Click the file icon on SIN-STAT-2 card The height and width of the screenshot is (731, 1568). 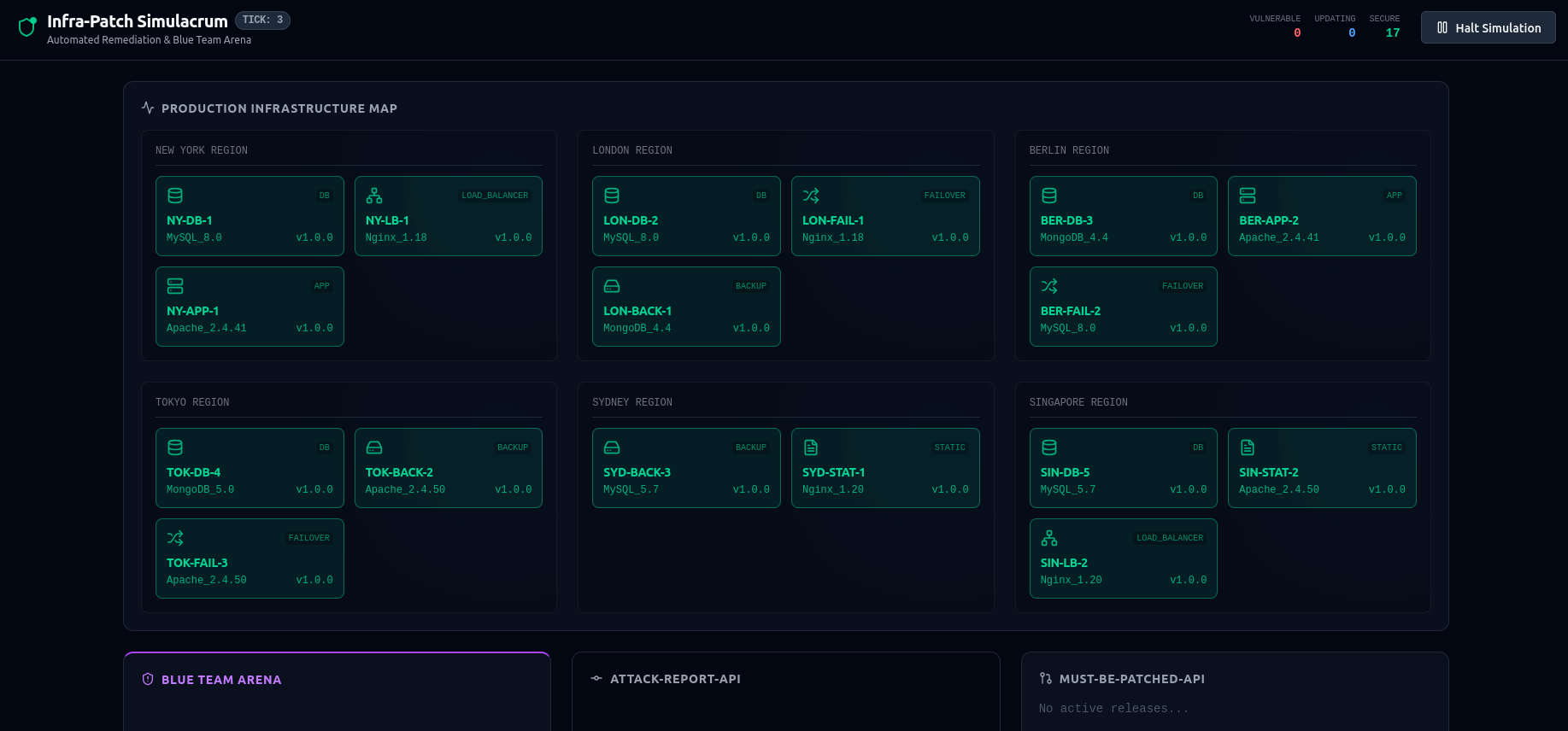coord(1248,447)
